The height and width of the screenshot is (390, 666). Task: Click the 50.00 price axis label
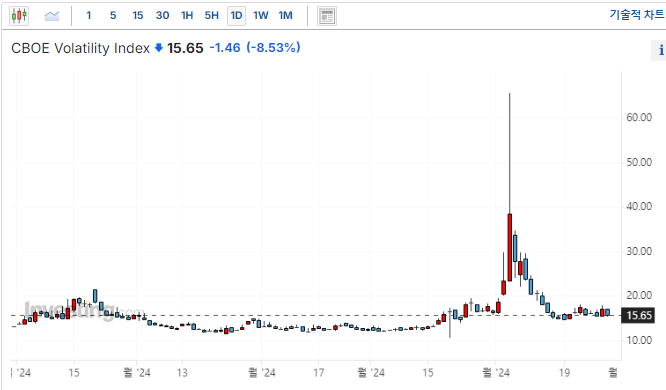point(639,162)
